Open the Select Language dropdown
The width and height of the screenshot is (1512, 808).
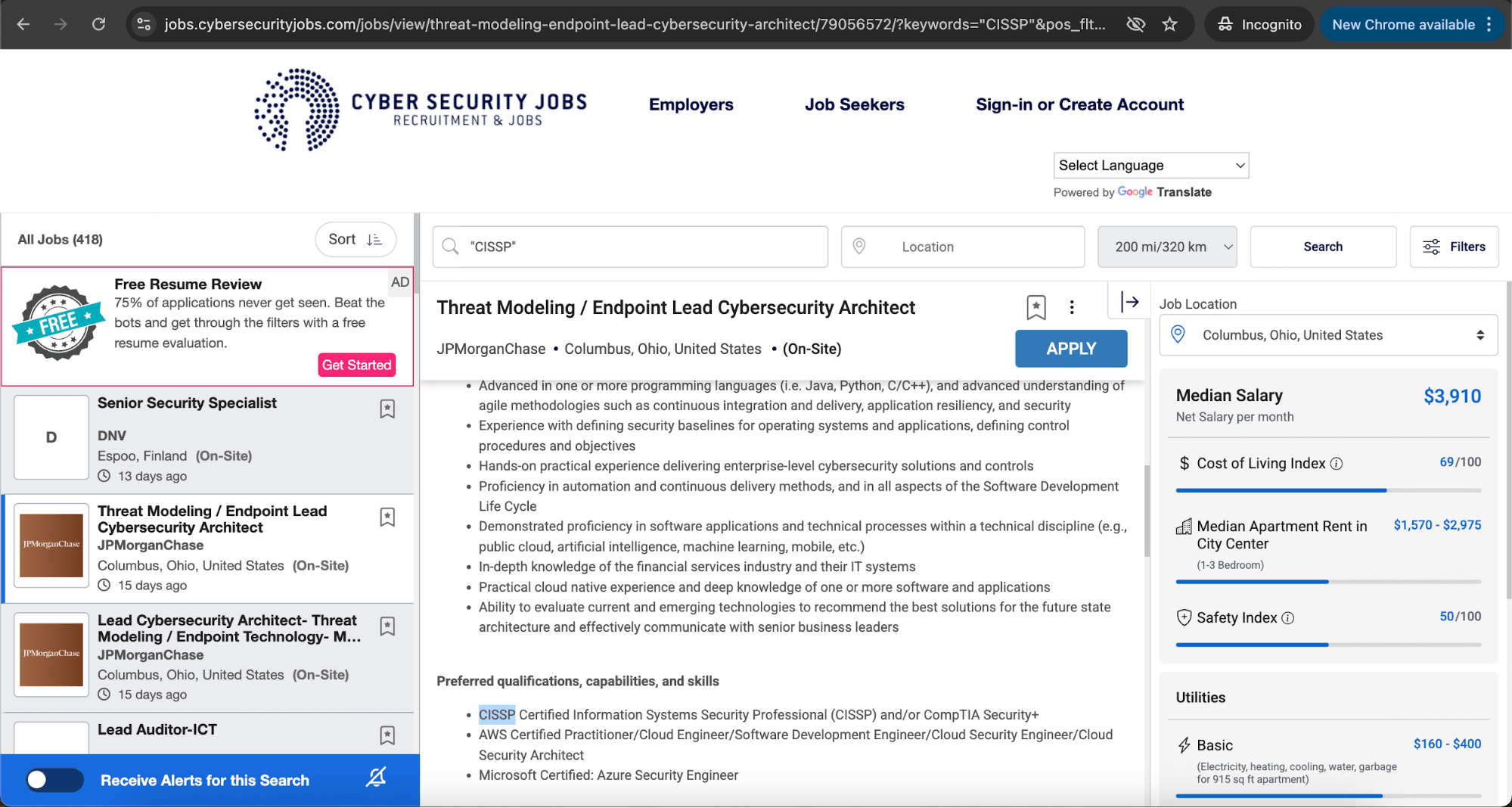[x=1151, y=166]
